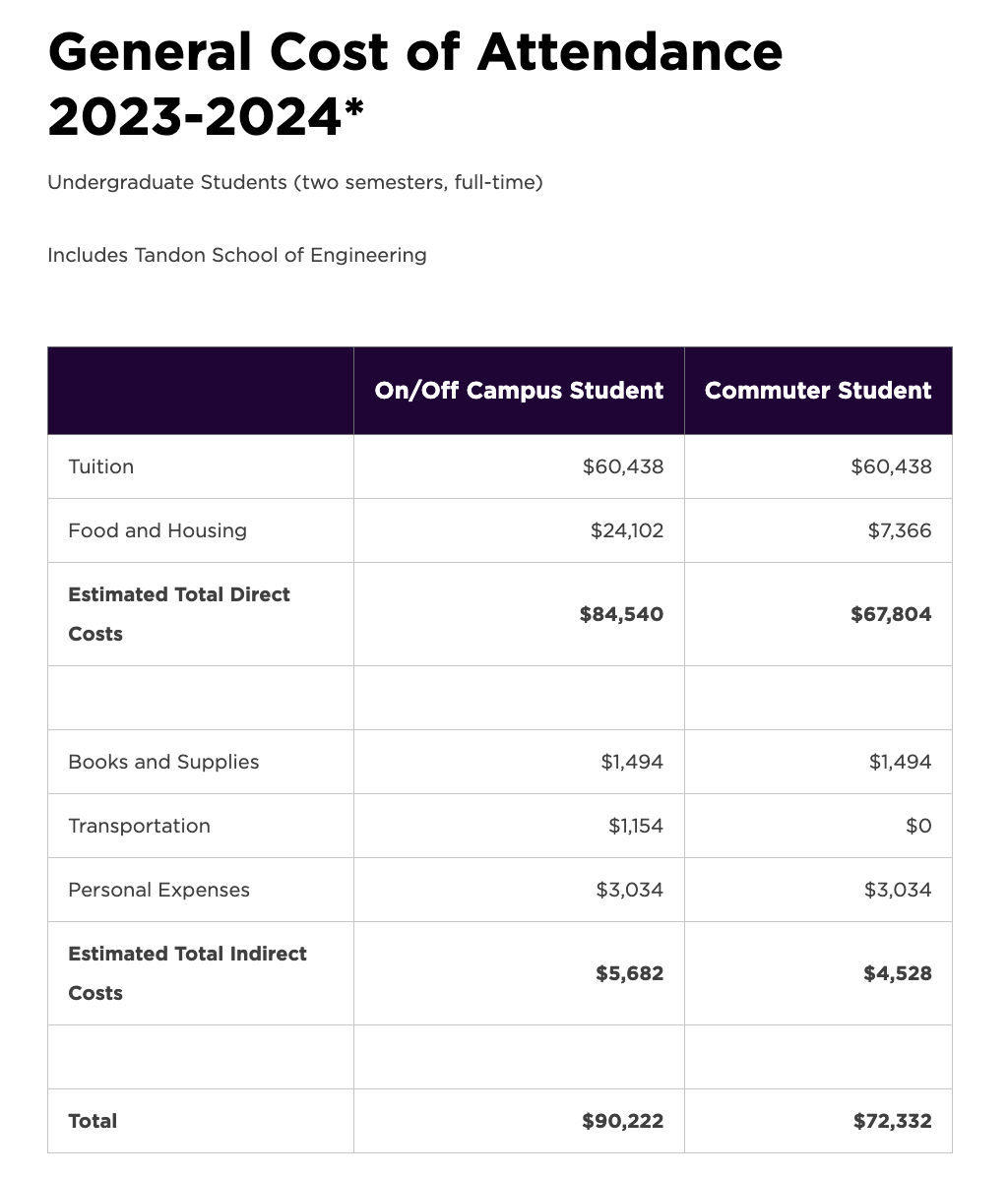Click the Undergraduate Students subtitle text
The height and width of the screenshot is (1177, 1008).
click(x=294, y=182)
